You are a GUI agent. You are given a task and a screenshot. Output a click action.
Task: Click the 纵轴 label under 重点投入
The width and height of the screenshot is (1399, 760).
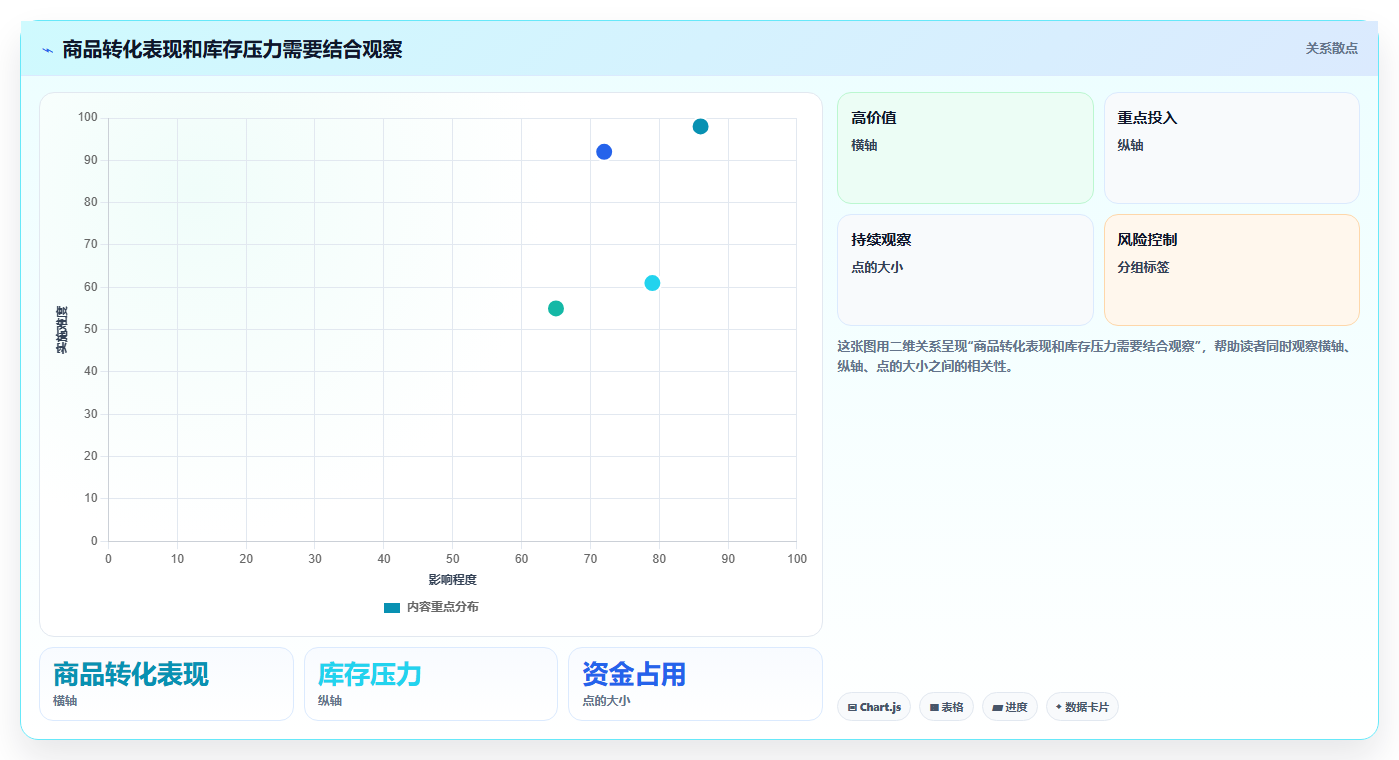tap(1130, 146)
